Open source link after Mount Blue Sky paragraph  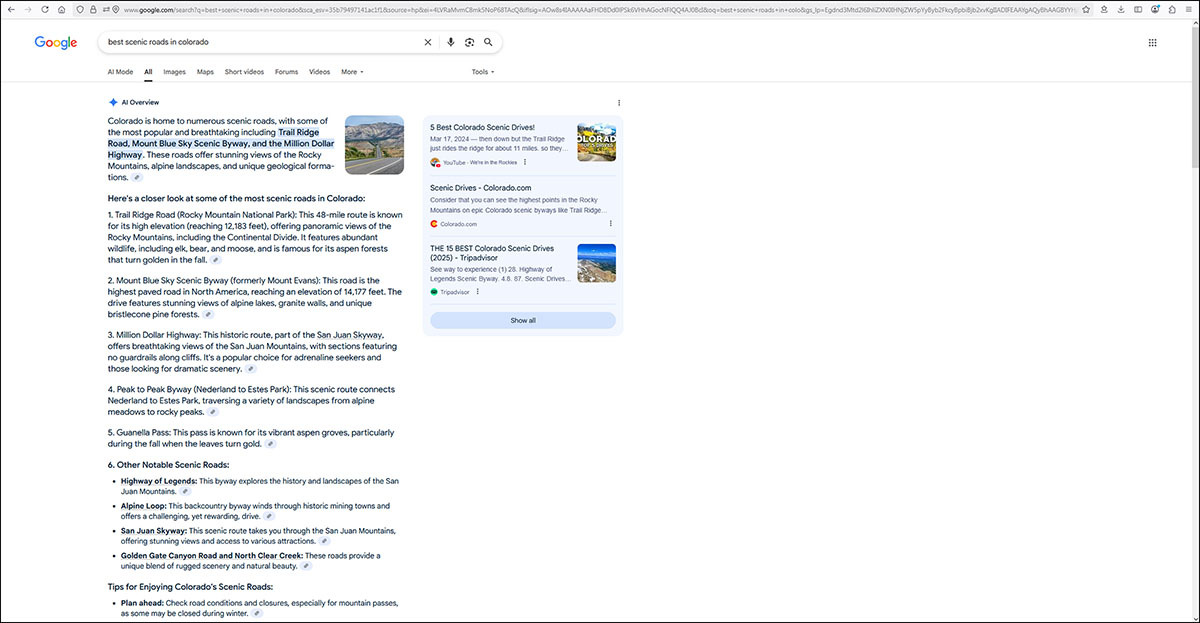coord(208,314)
